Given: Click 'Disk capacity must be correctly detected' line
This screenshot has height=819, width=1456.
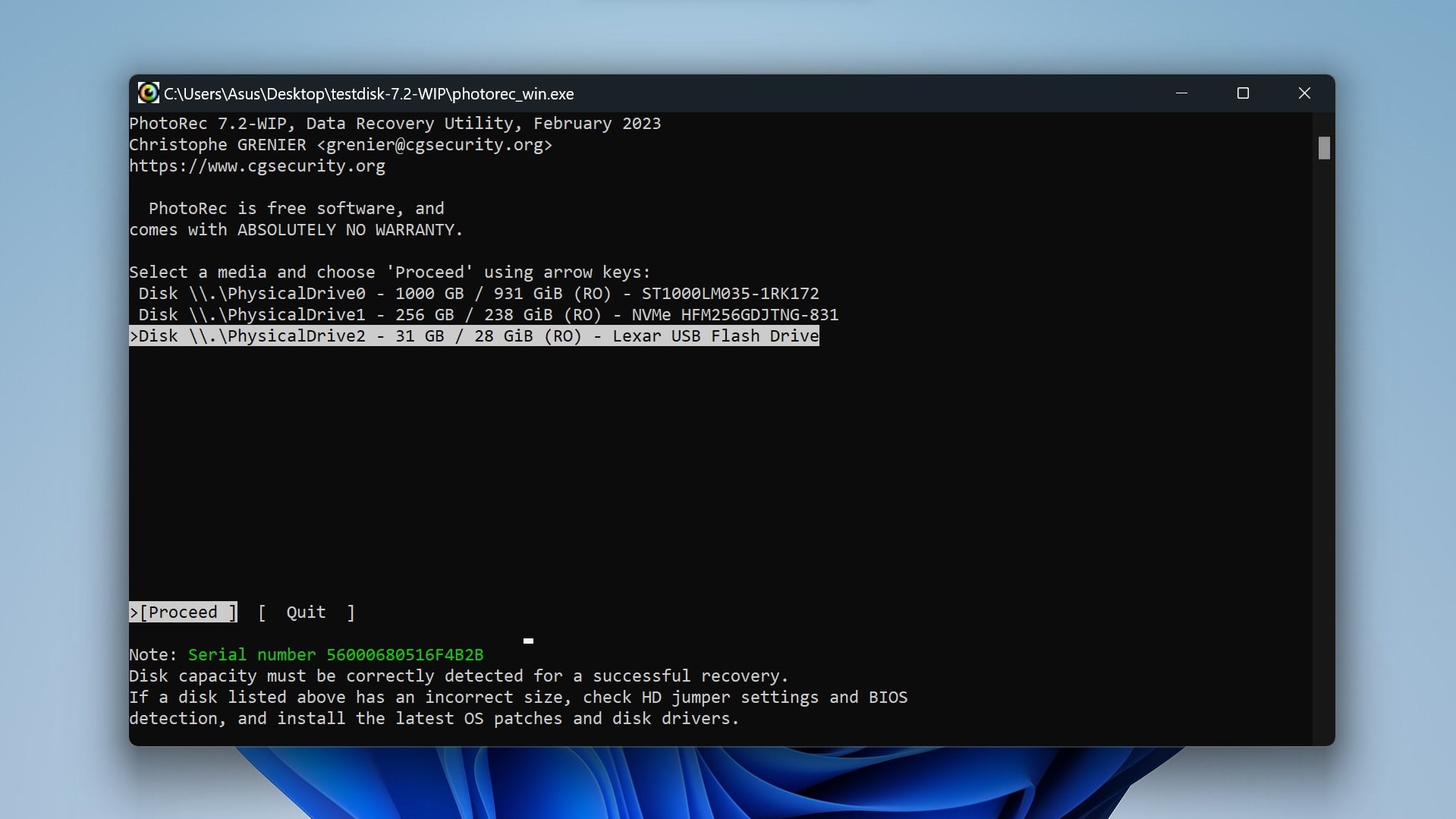Looking at the screenshot, I should point(459,676).
